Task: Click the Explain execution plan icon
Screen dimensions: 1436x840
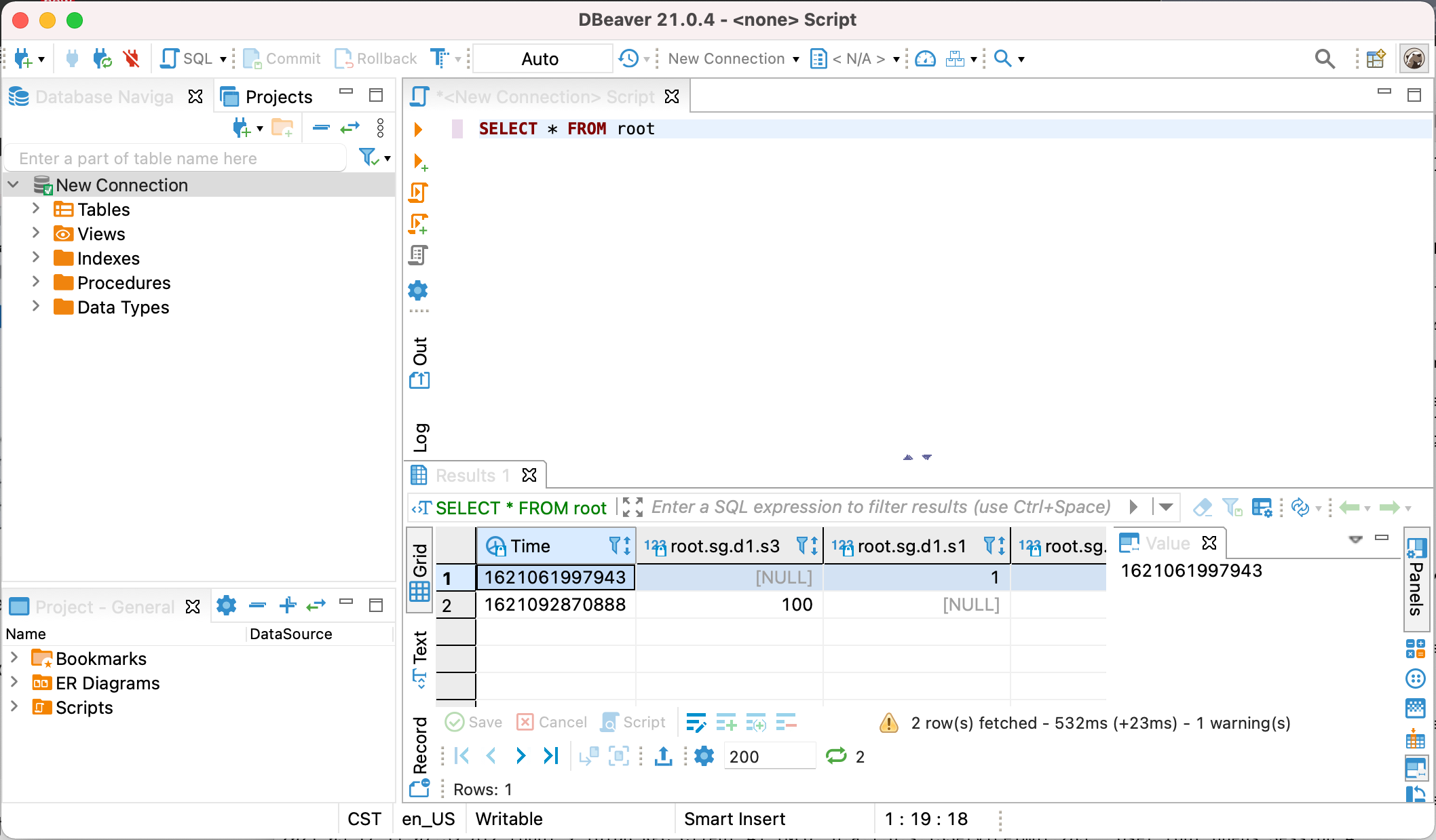Action: pyautogui.click(x=418, y=255)
